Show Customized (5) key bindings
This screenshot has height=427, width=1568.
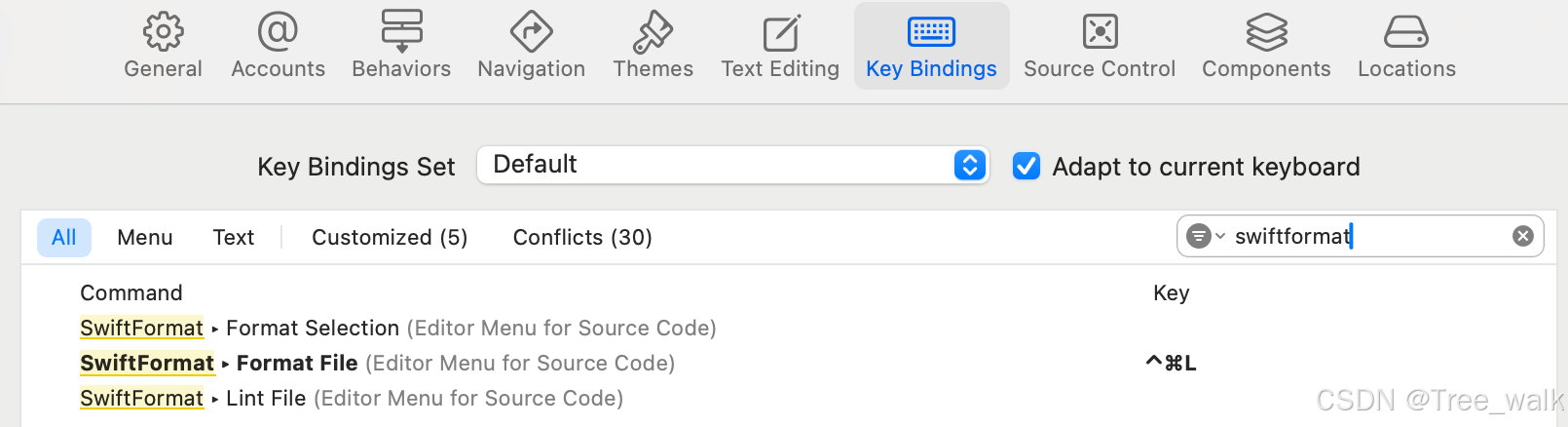click(x=390, y=237)
